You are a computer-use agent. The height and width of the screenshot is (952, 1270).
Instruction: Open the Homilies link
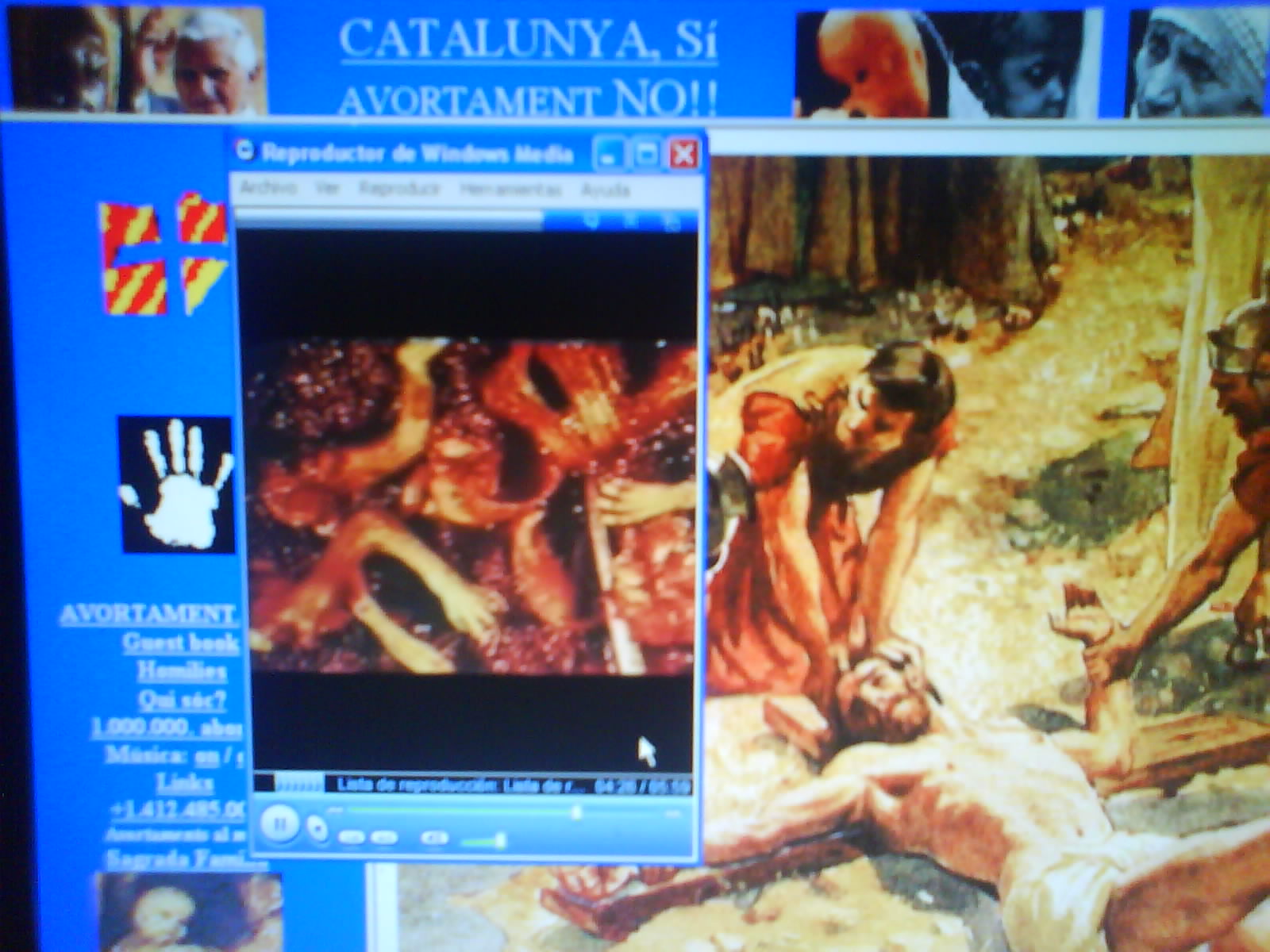183,672
